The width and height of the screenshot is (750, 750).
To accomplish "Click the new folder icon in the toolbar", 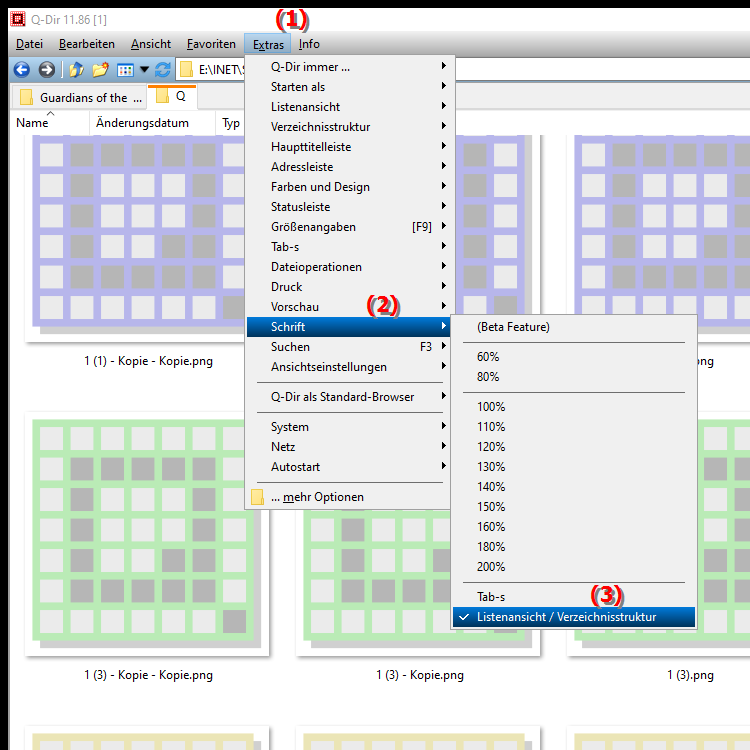I will click(x=100, y=70).
